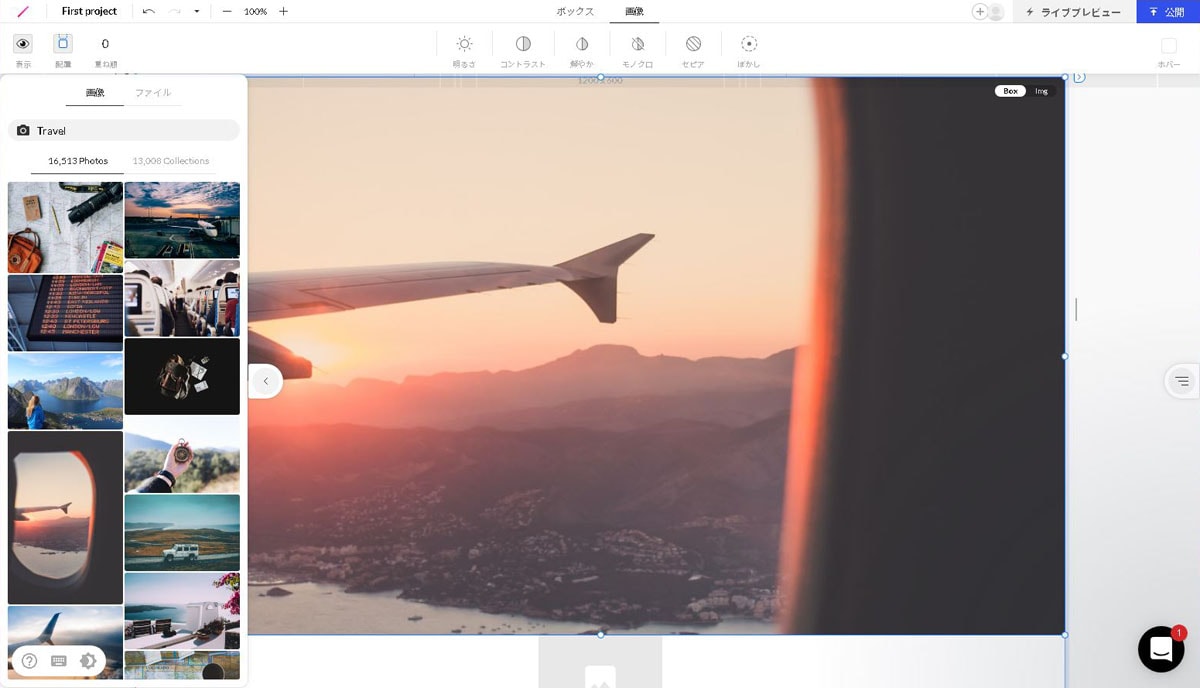Switch to the ボックス tab
Image resolution: width=1200 pixels, height=688 pixels.
tap(575, 11)
